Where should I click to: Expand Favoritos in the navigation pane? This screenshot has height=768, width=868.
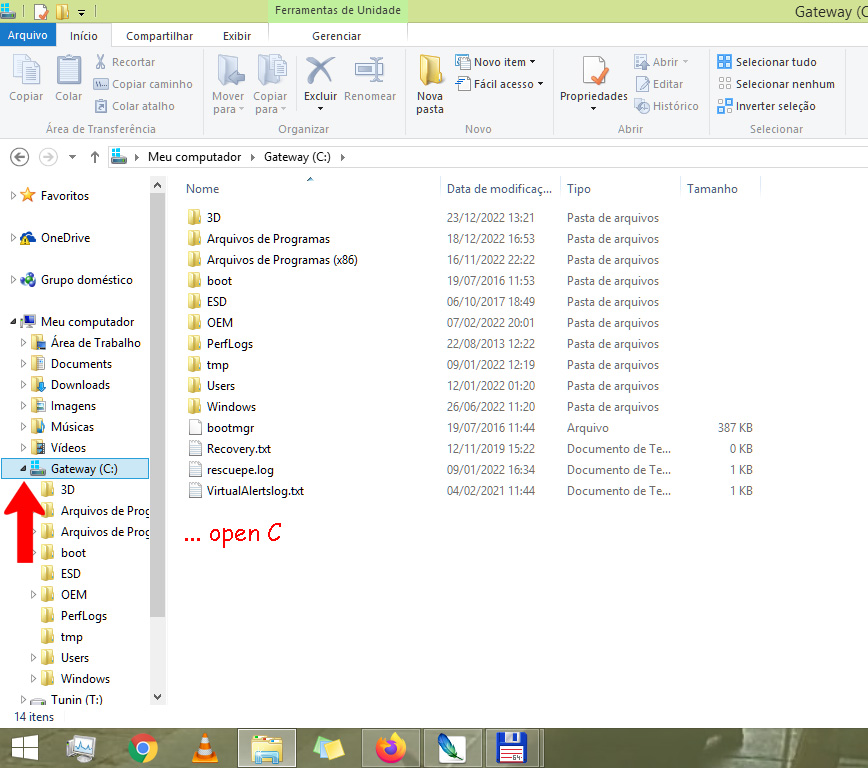tap(13, 196)
